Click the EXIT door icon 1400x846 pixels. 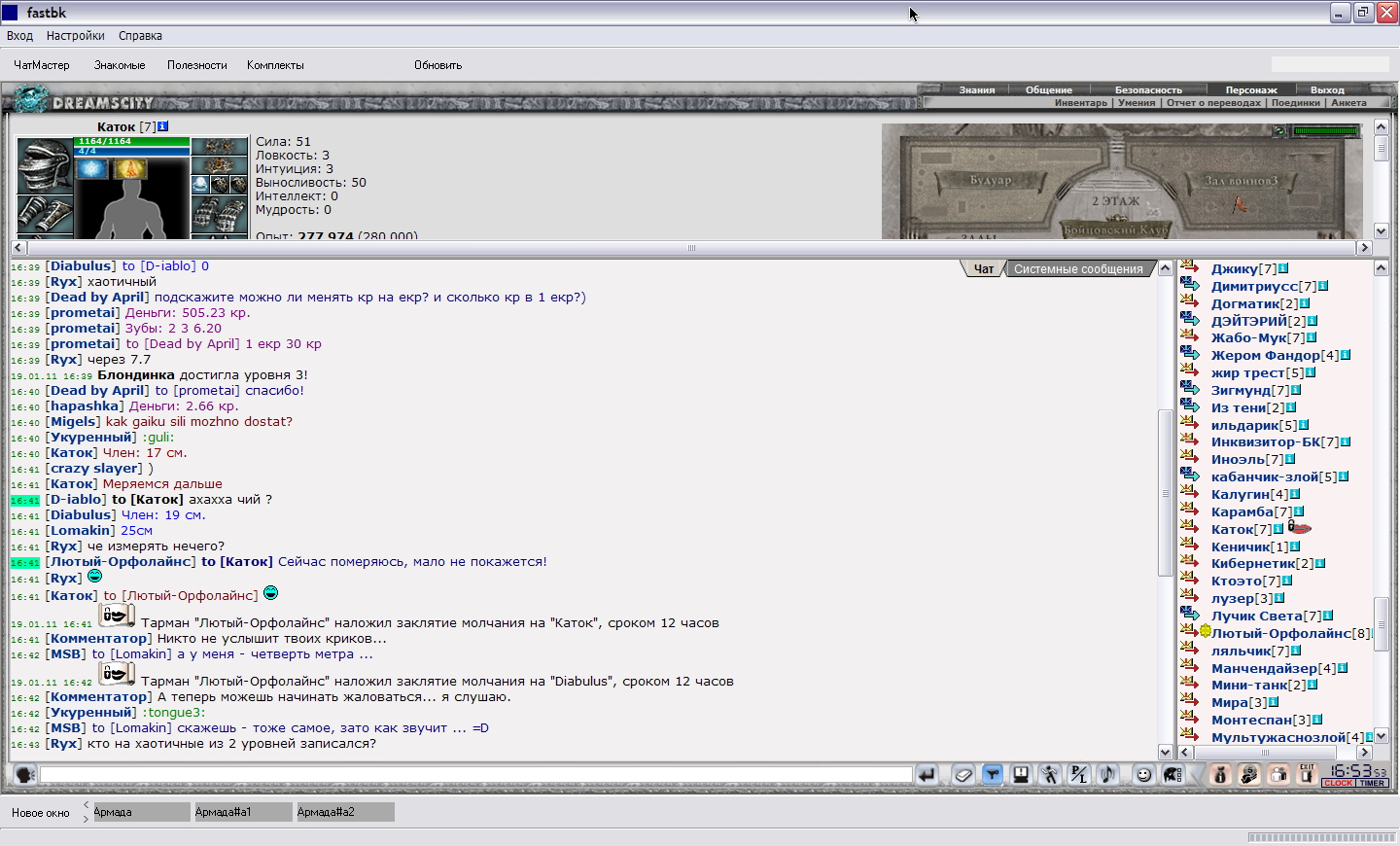tap(1308, 774)
